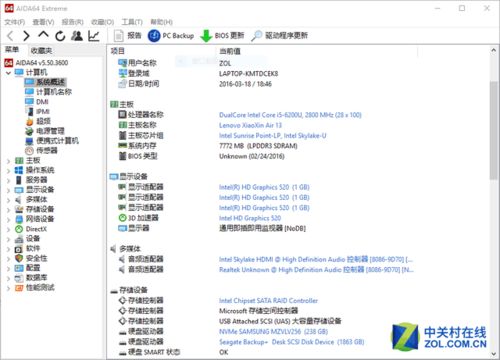Click the 当前值 column header
The width and height of the screenshot is (500, 360).
(230, 51)
